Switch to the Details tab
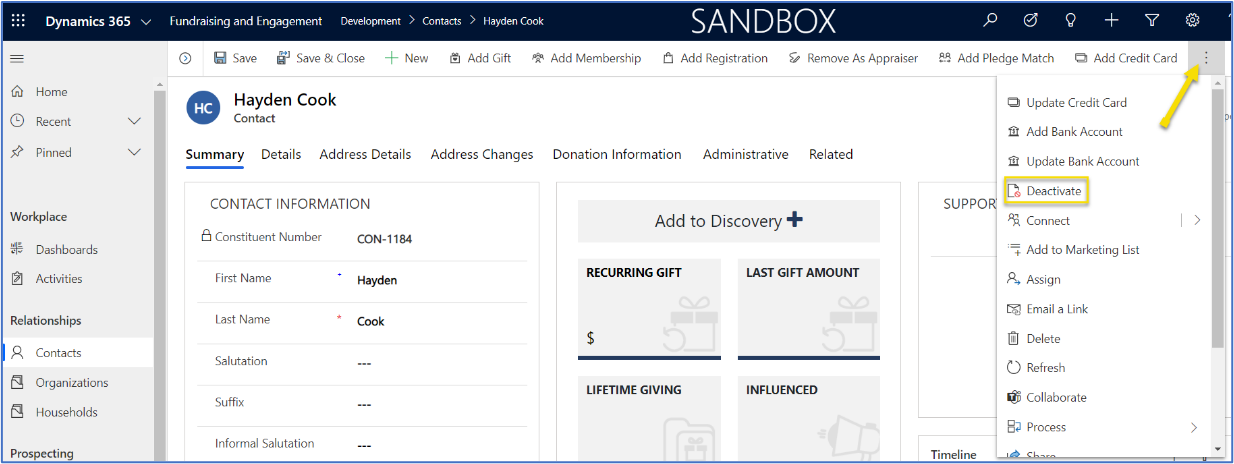Viewport: 1234px width, 464px height. pyautogui.click(x=281, y=154)
